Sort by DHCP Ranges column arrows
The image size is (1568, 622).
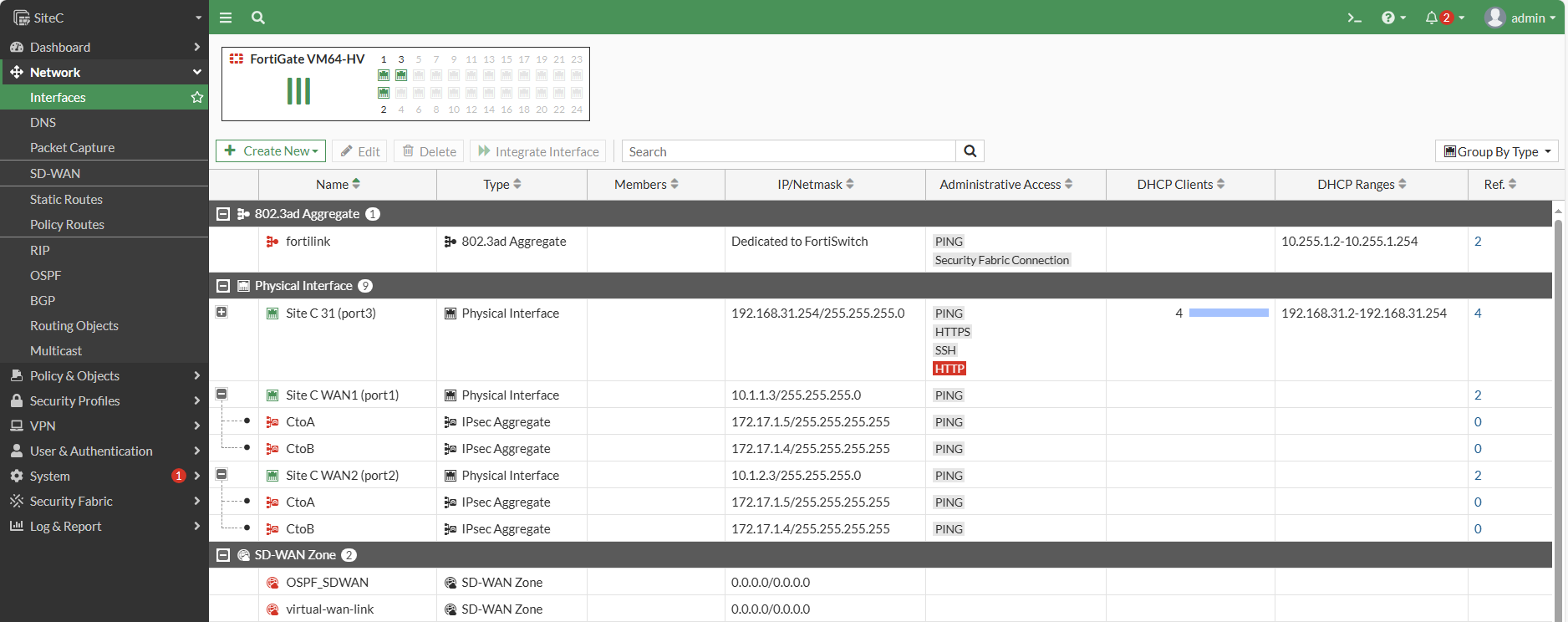point(1403,184)
